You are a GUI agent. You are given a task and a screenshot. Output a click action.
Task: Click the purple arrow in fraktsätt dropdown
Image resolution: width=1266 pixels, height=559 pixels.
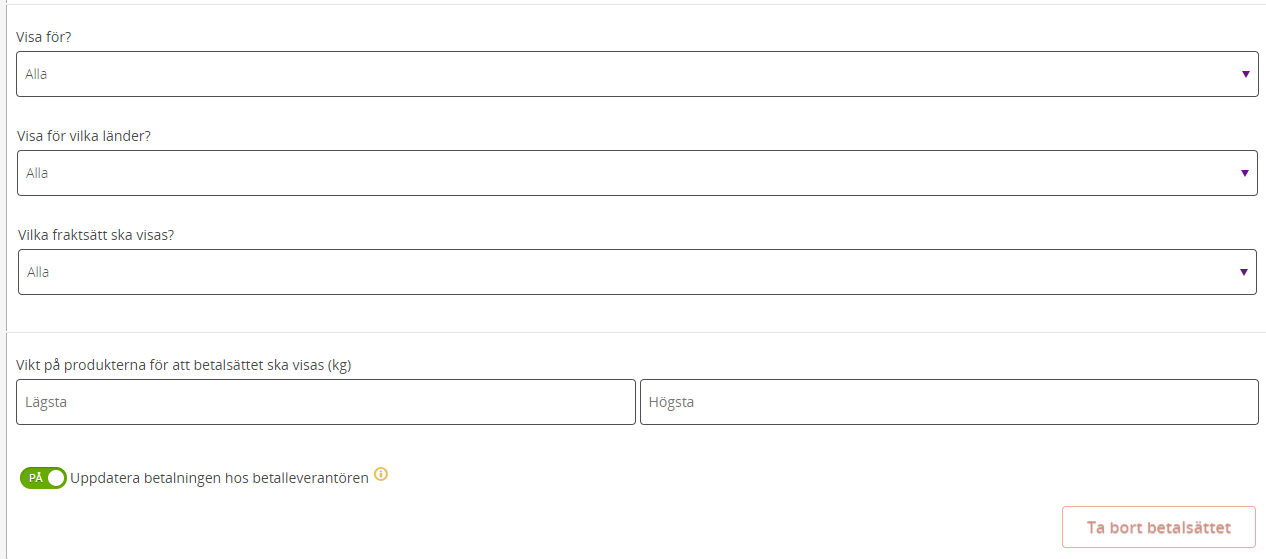(x=1244, y=272)
